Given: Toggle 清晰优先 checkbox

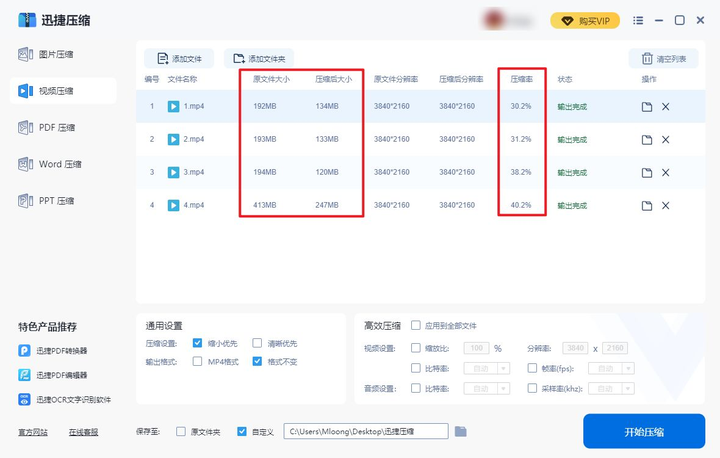Looking at the screenshot, I should pos(257,343).
